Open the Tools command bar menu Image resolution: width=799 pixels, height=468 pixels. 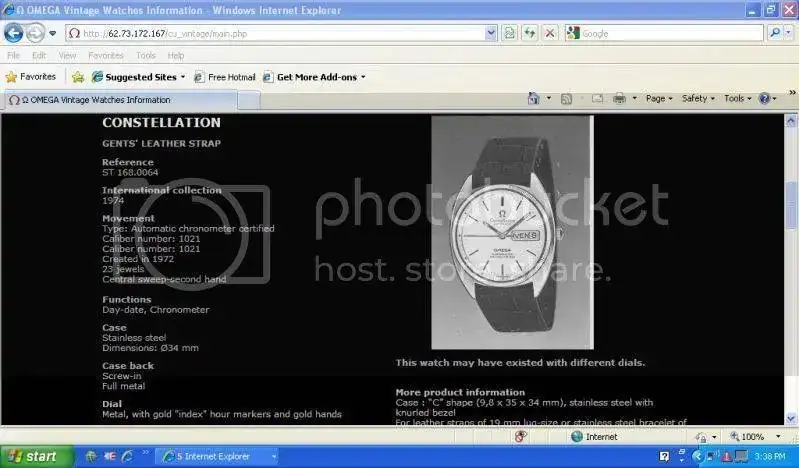point(737,98)
